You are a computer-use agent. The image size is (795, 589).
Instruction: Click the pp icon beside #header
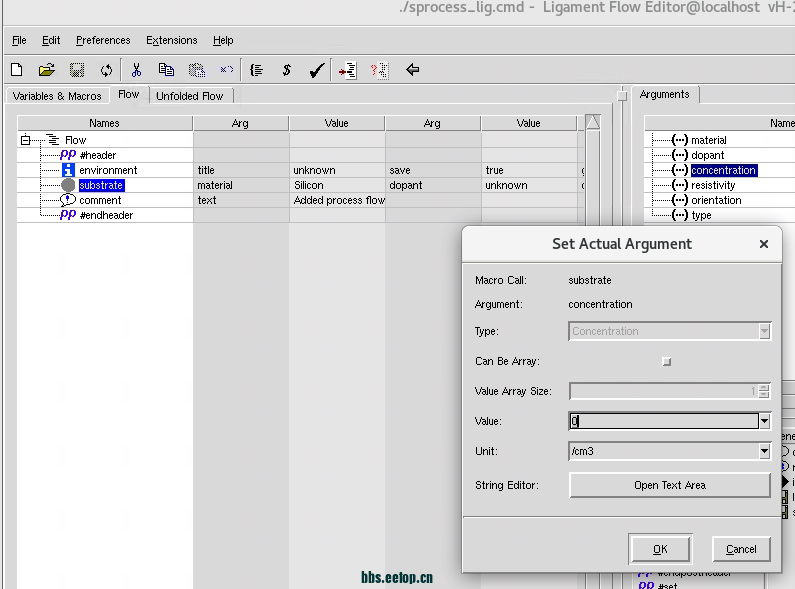pyautogui.click(x=68, y=155)
